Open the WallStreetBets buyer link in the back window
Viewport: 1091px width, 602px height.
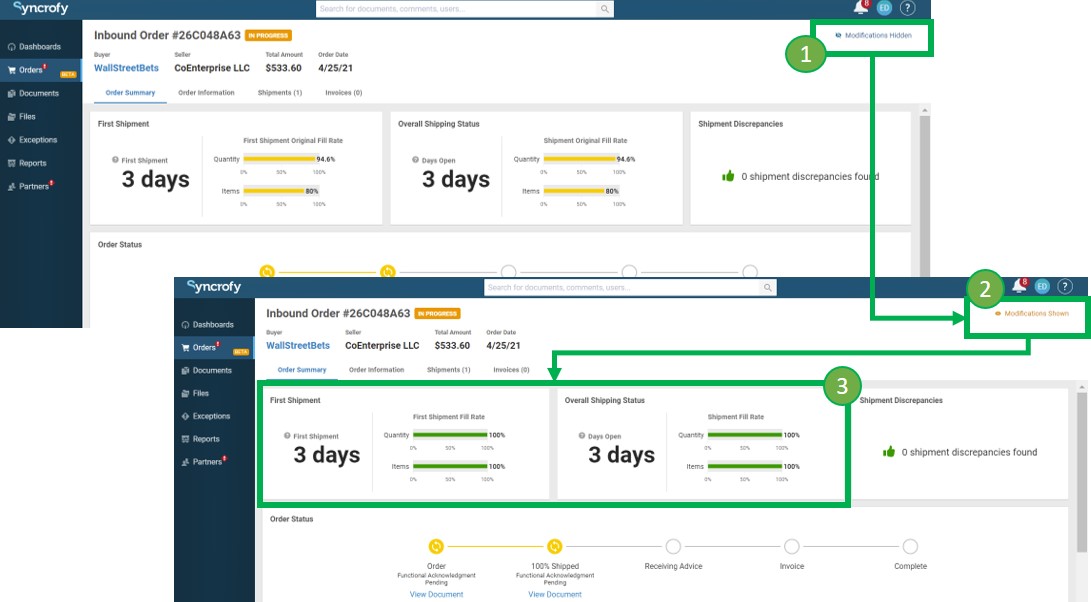pyautogui.click(x=126, y=68)
